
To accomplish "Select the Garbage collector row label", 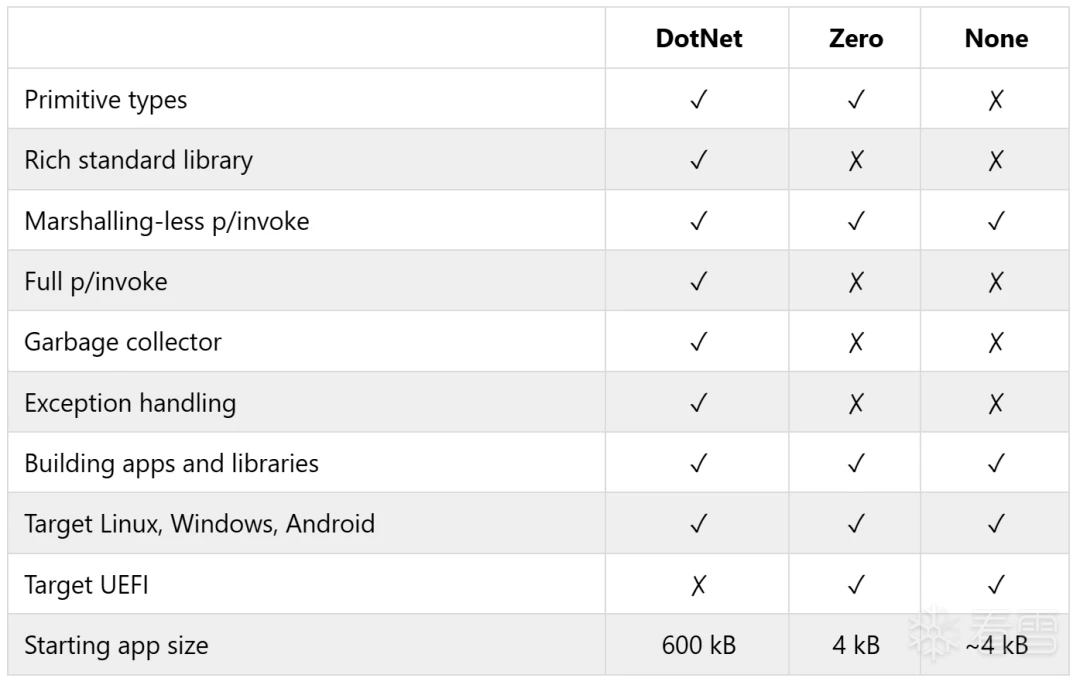I will tap(123, 343).
